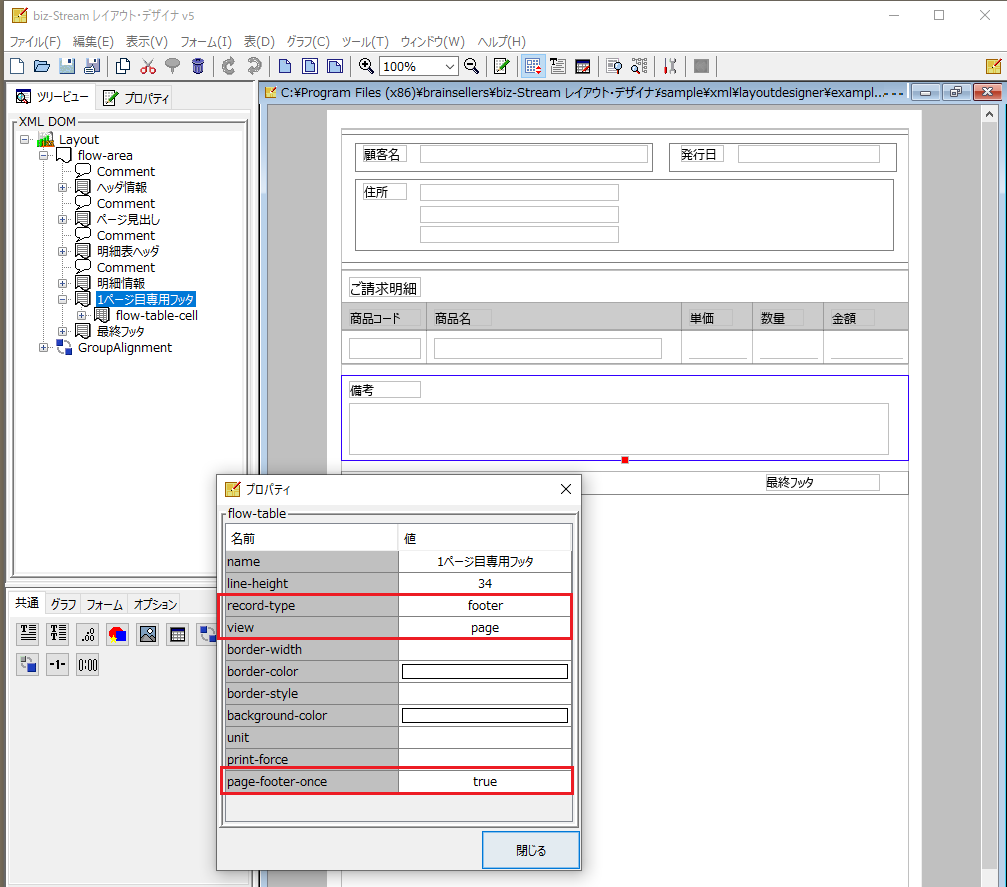Screen dimensions: 1007x887
Task: Create a new layout file
Action: pyautogui.click(x=17, y=66)
